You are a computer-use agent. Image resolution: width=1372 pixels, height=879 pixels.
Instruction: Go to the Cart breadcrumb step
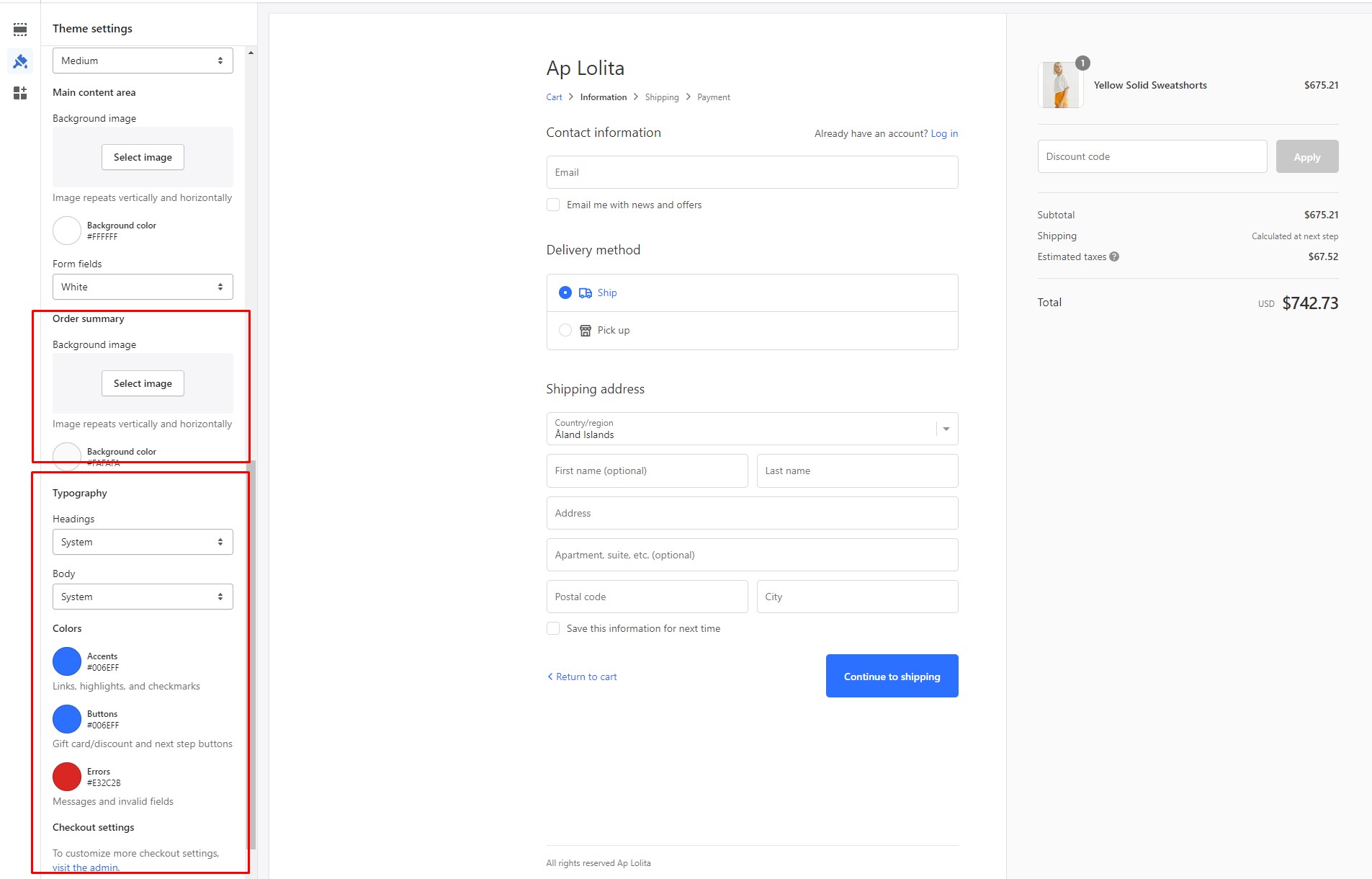click(x=554, y=97)
